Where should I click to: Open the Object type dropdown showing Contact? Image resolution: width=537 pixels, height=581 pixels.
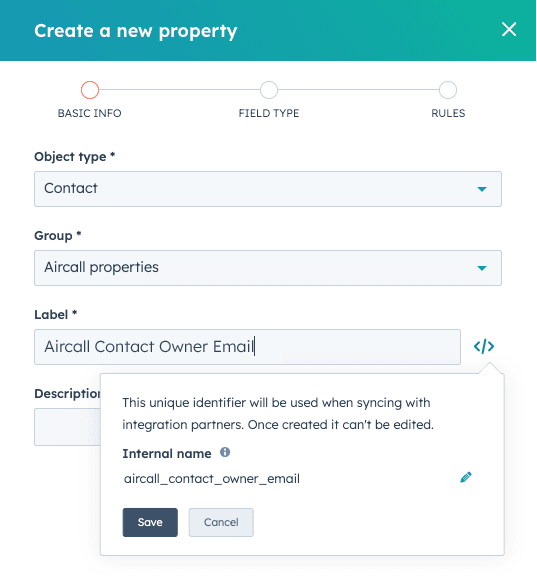click(x=268, y=189)
